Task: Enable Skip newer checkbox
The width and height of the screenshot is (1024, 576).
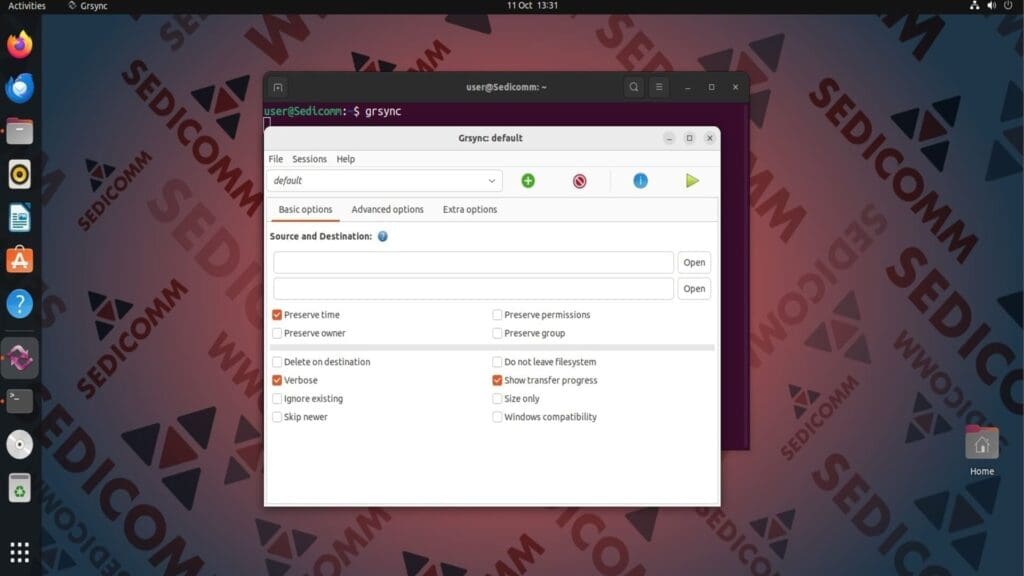Action: click(277, 417)
